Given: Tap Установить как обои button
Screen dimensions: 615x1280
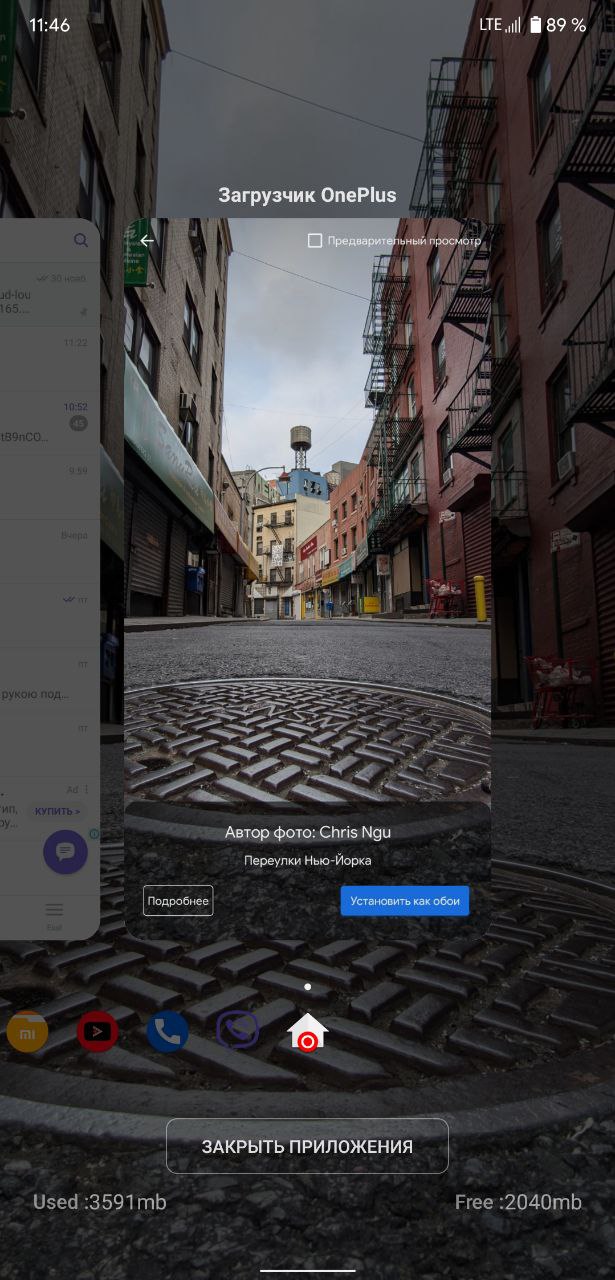Looking at the screenshot, I should point(405,901).
